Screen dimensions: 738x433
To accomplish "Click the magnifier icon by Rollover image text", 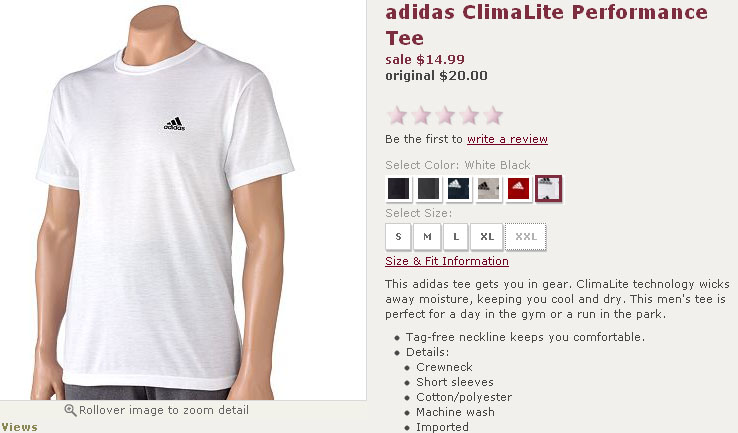I will click(70, 410).
